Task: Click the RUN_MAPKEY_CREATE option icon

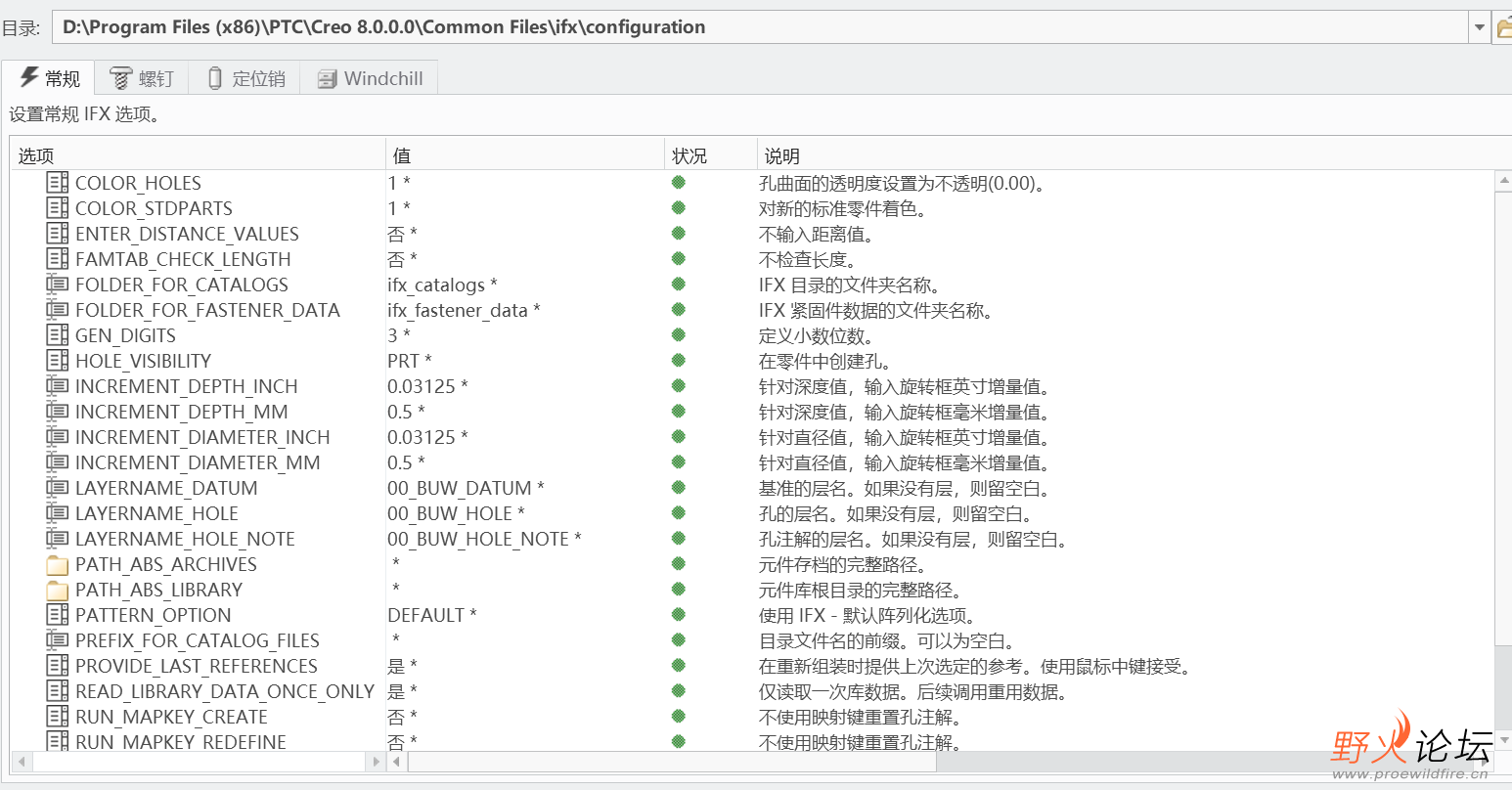Action: point(58,717)
